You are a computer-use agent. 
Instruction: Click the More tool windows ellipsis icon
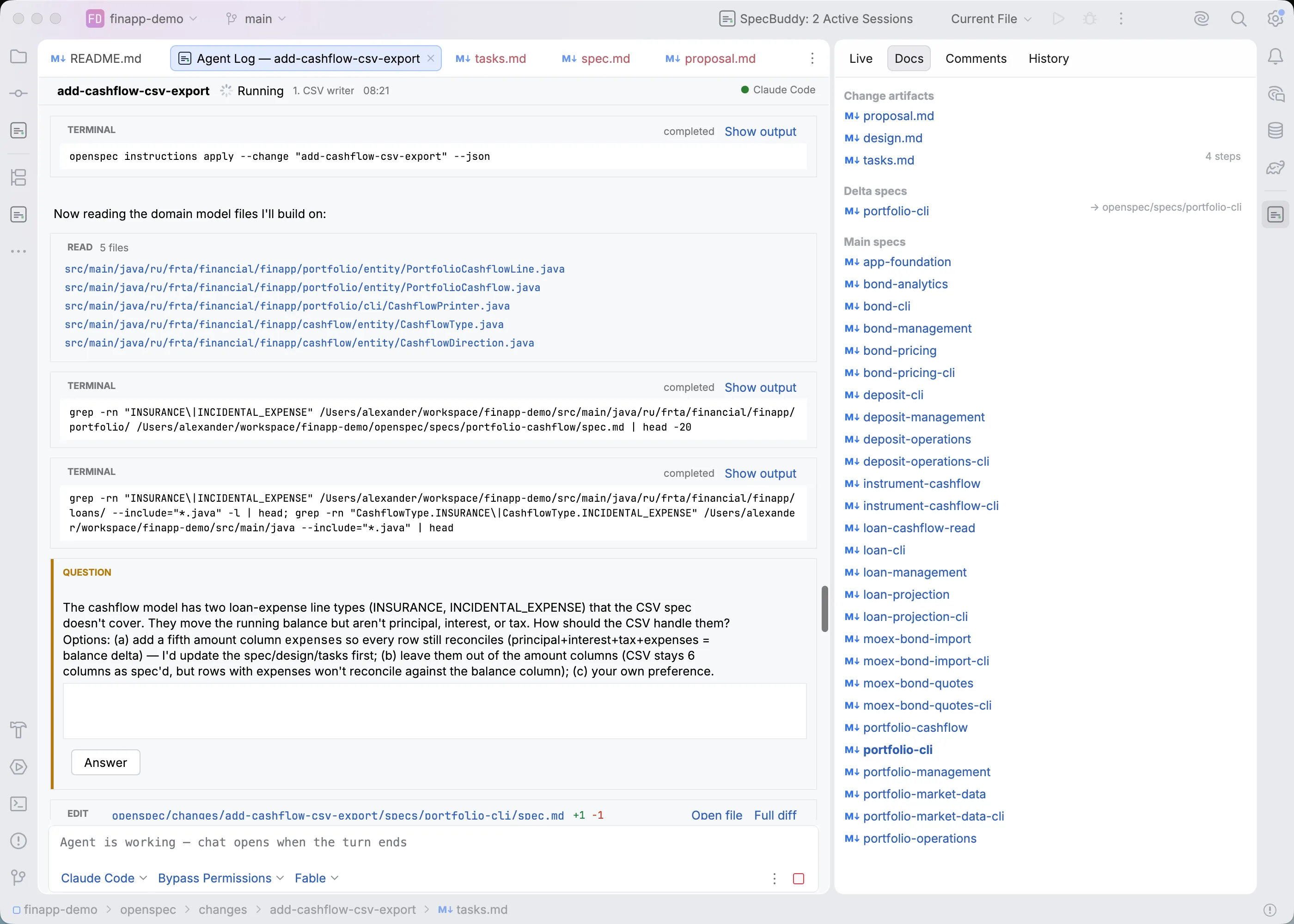[19, 251]
